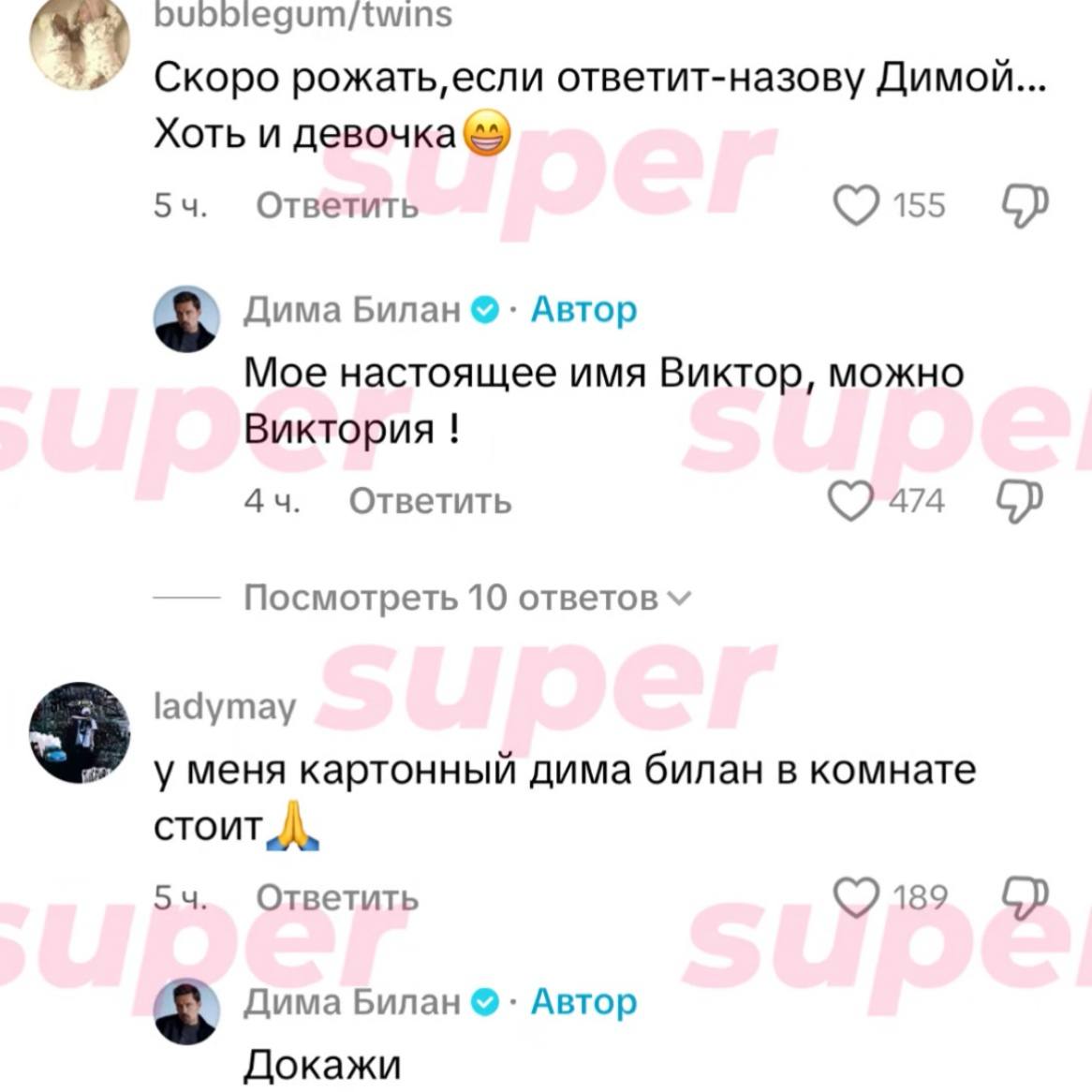Click Ответить under the Виктория reply
The height and width of the screenshot is (1092, 1092).
coord(430,501)
